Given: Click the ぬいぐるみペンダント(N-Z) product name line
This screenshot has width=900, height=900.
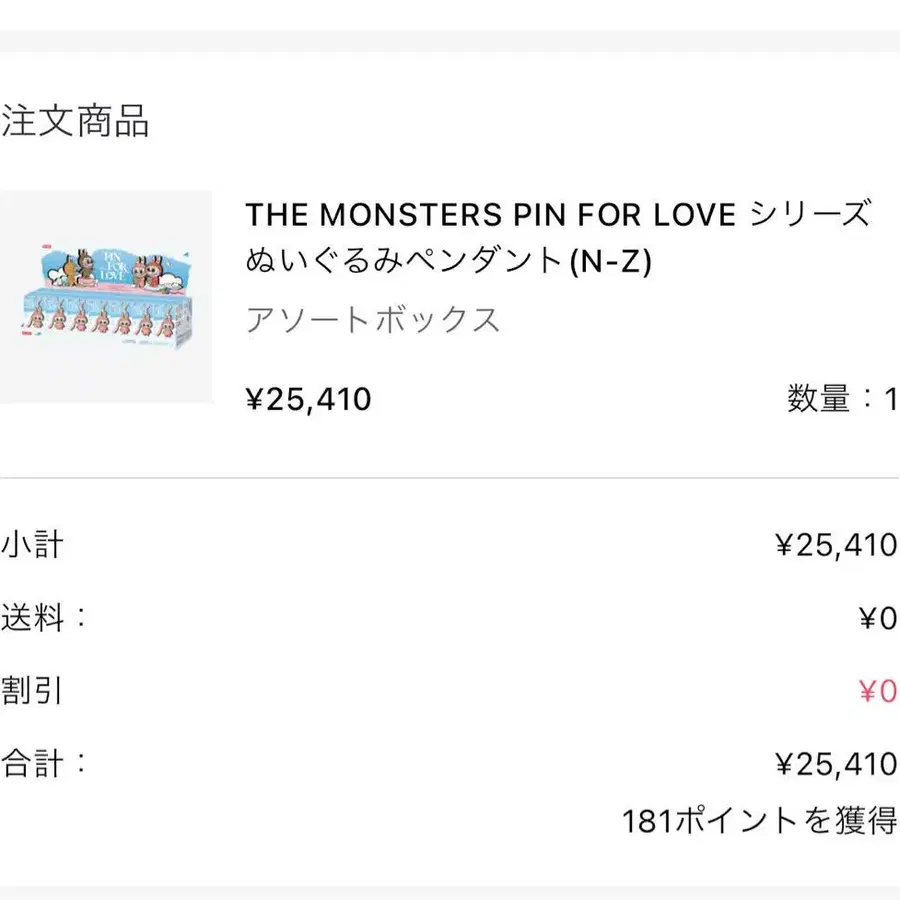Looking at the screenshot, I should tap(449, 262).
